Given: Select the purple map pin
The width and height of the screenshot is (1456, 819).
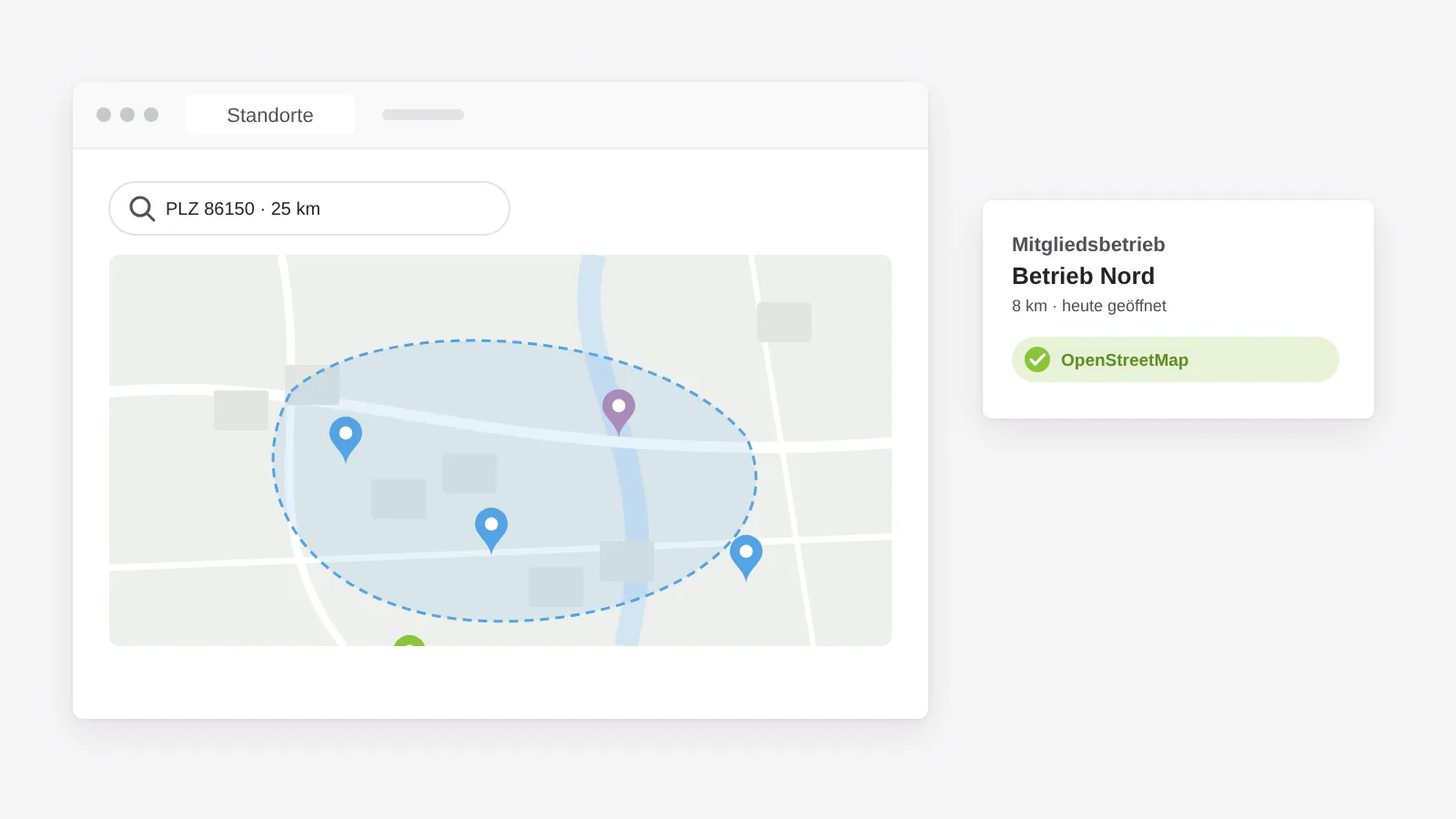Looking at the screenshot, I should (x=619, y=411).
